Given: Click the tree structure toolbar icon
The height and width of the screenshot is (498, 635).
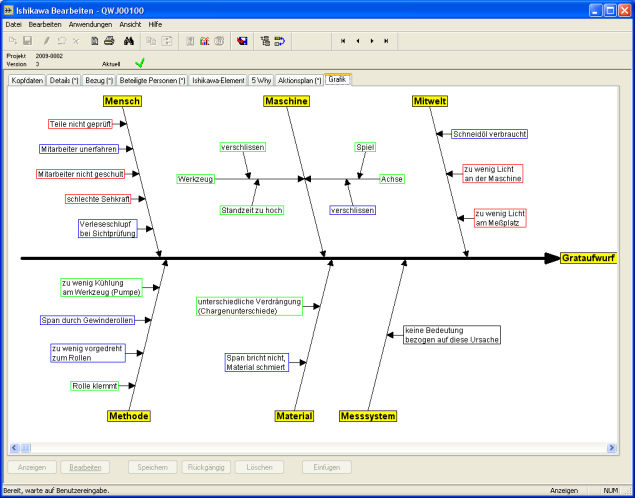Looking at the screenshot, I should 265,41.
